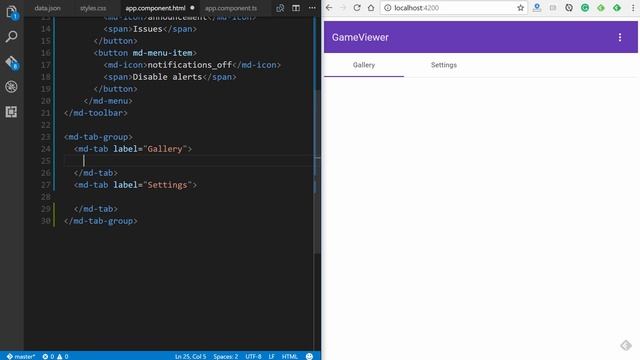Click the closing md-tab-group tag on line 30
This screenshot has height=360, width=640.
pyautogui.click(x=101, y=221)
